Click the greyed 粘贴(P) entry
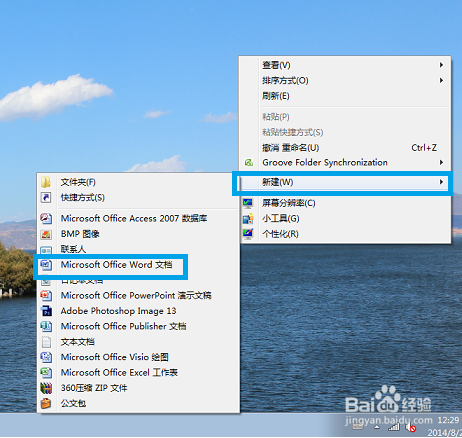Screen dimensions: 462x438 pyautogui.click(x=345, y=117)
